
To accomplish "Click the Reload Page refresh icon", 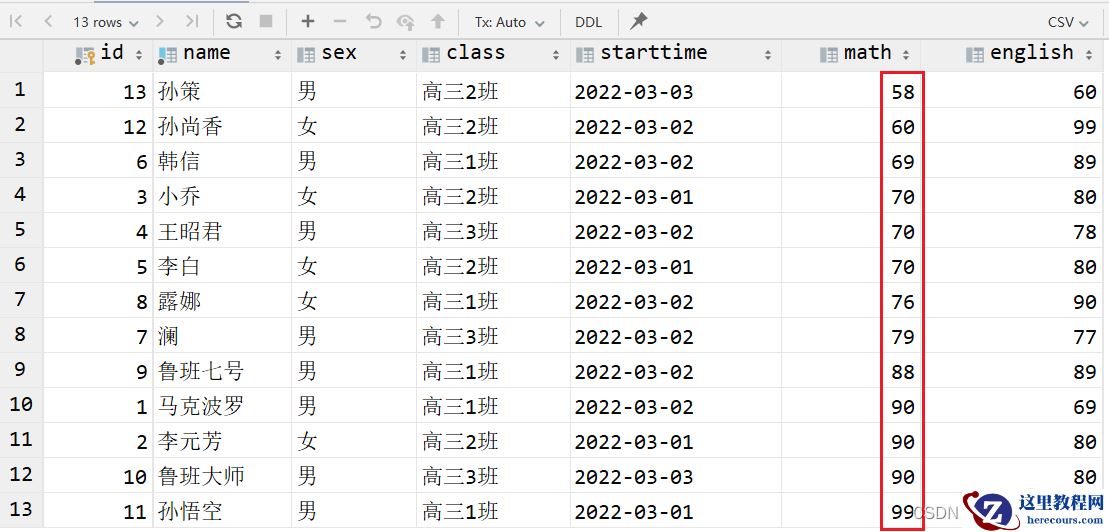I will pos(234,21).
